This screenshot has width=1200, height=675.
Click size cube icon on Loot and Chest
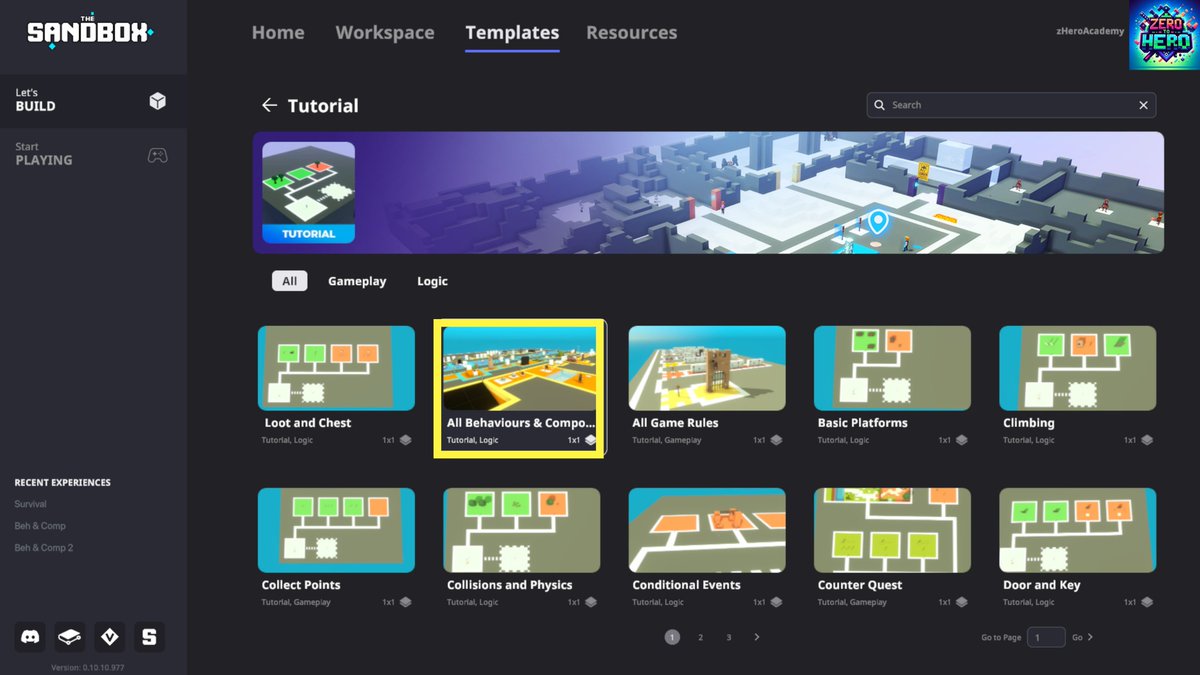pos(405,440)
